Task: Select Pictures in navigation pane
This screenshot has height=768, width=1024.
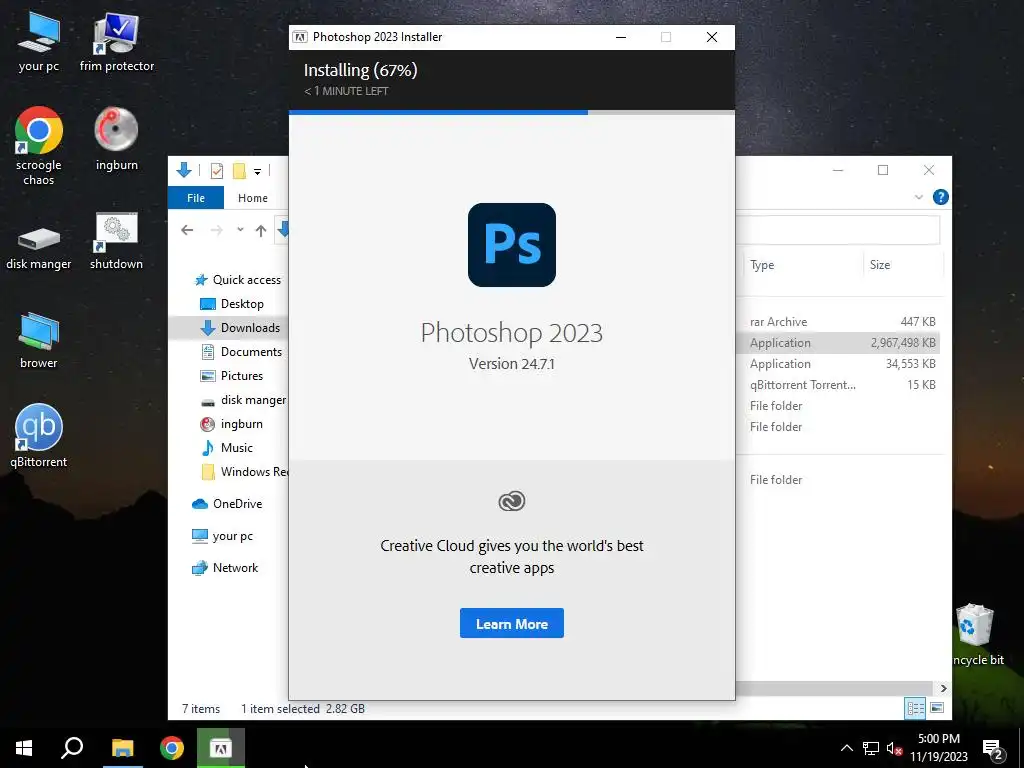Action: (x=231, y=376)
